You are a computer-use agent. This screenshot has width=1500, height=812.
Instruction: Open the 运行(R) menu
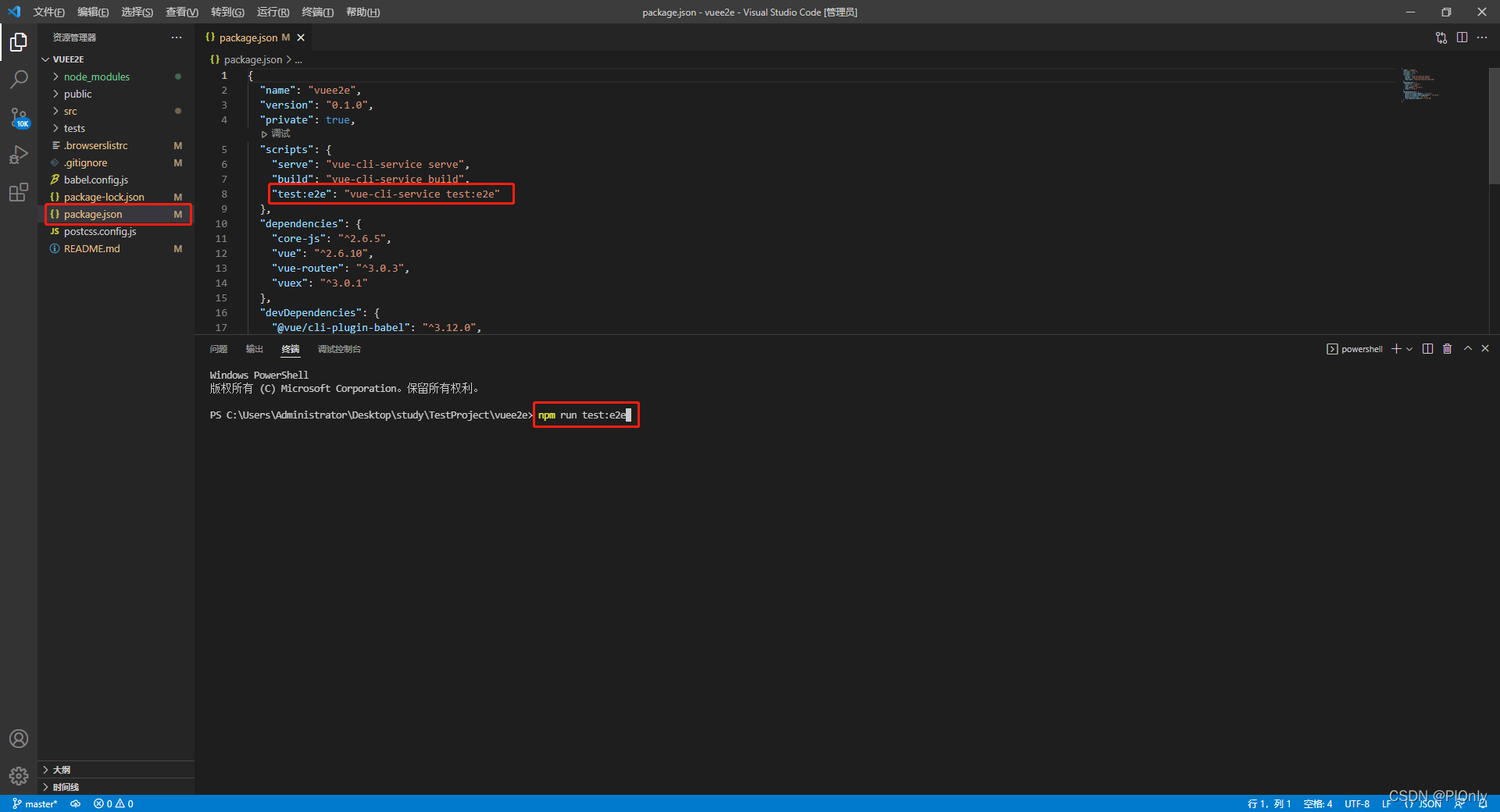(x=273, y=12)
